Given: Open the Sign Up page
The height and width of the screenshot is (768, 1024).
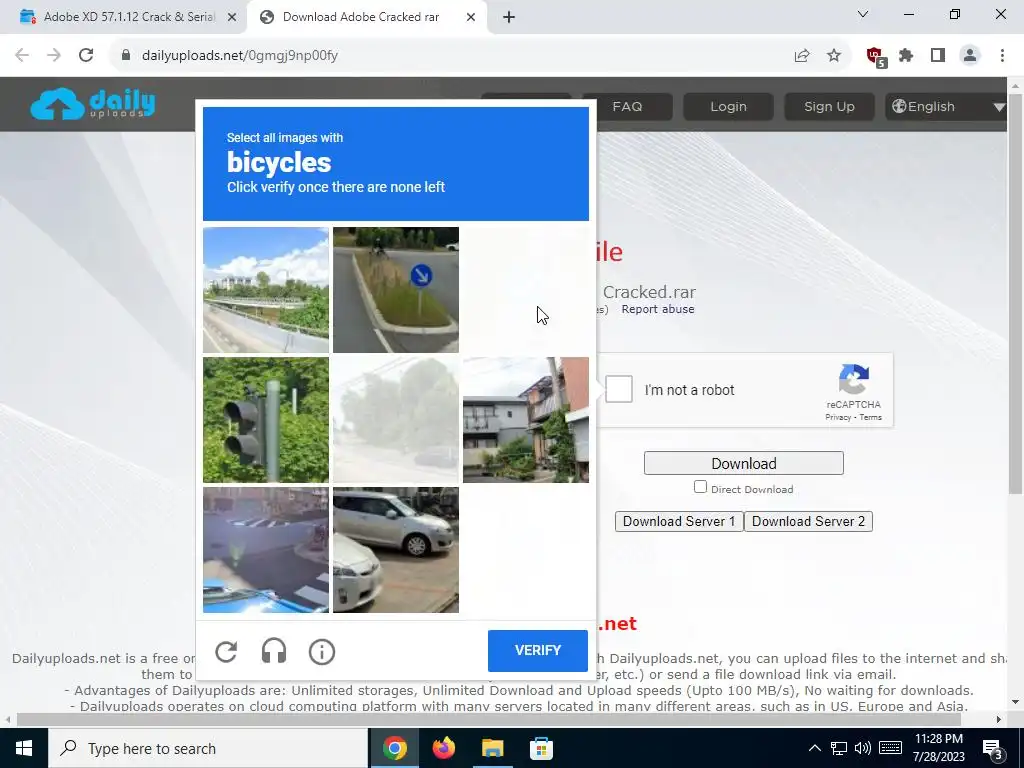Looking at the screenshot, I should click(829, 106).
